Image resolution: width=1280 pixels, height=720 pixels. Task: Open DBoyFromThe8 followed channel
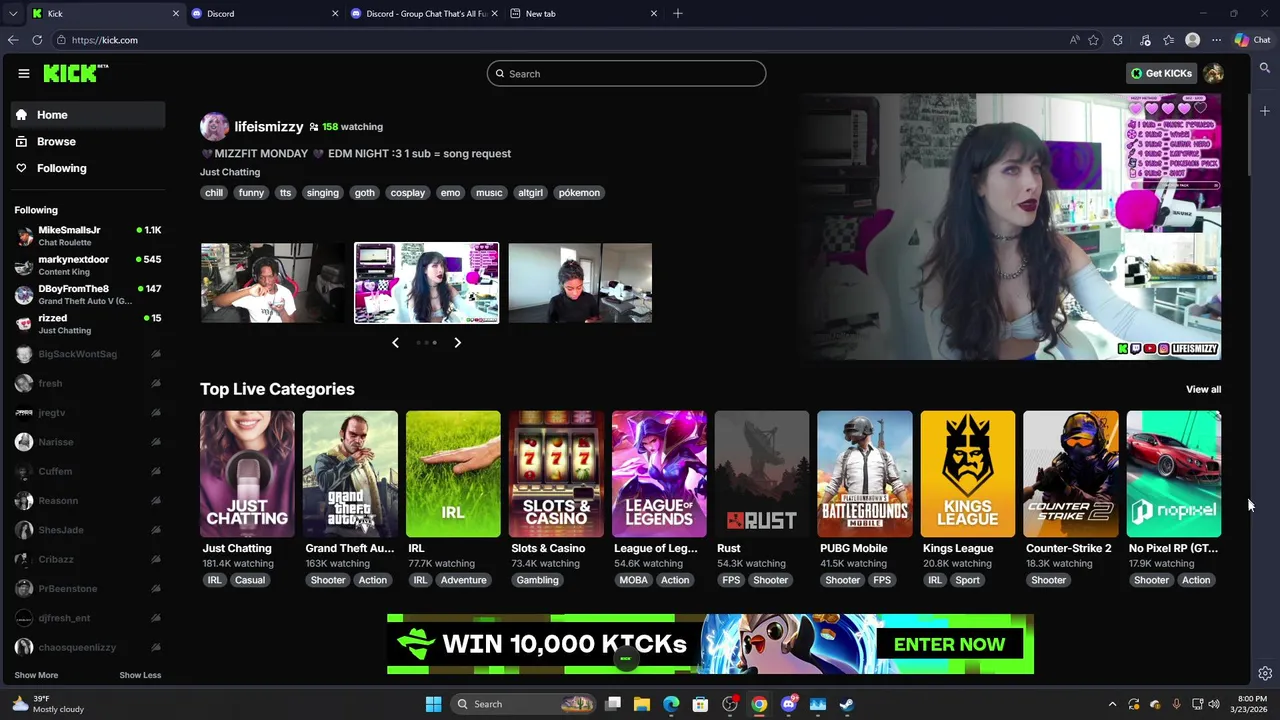click(89, 294)
